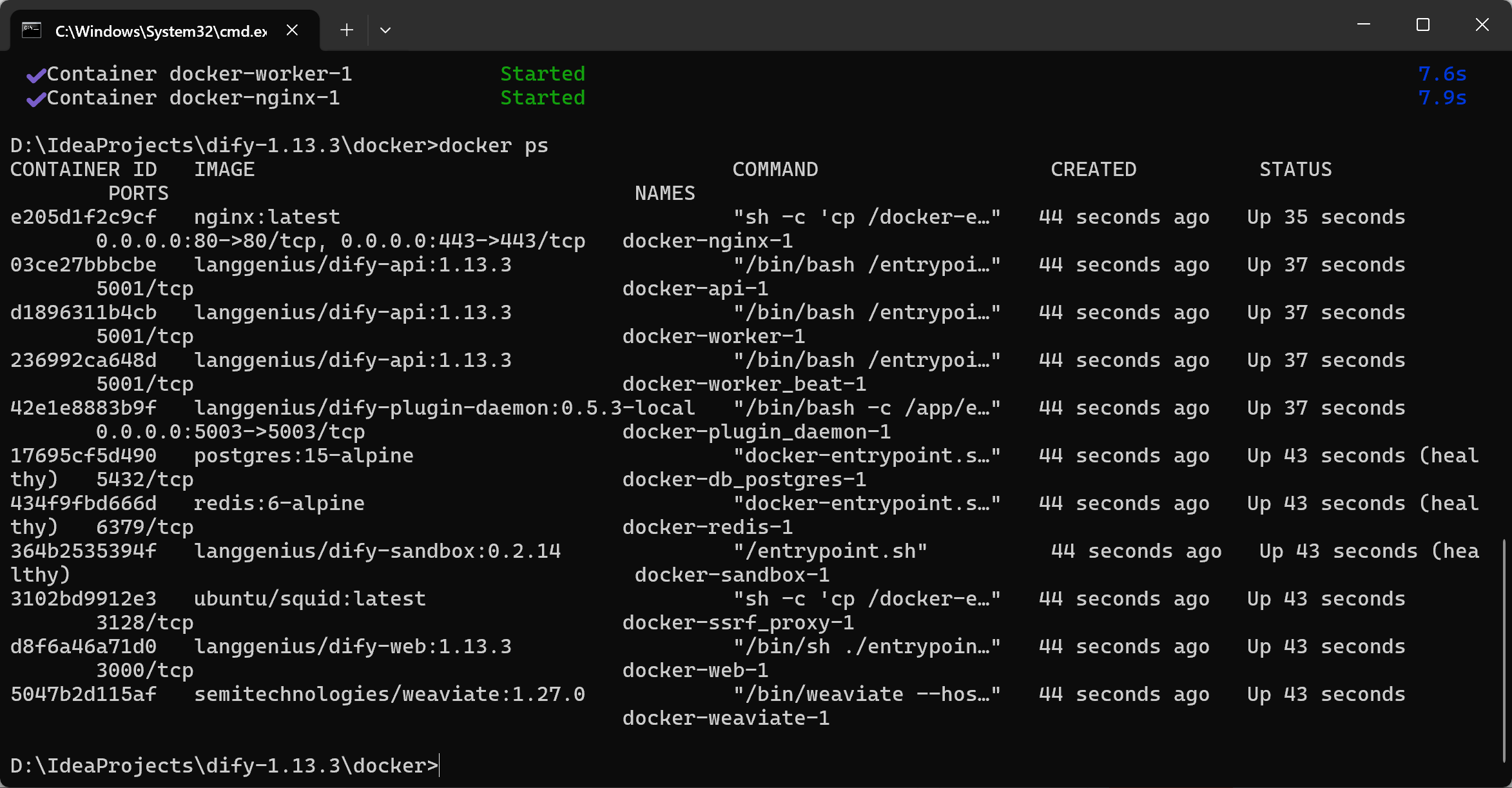Maximize the terminal window
This screenshot has width=1512, height=788.
pos(1423,25)
